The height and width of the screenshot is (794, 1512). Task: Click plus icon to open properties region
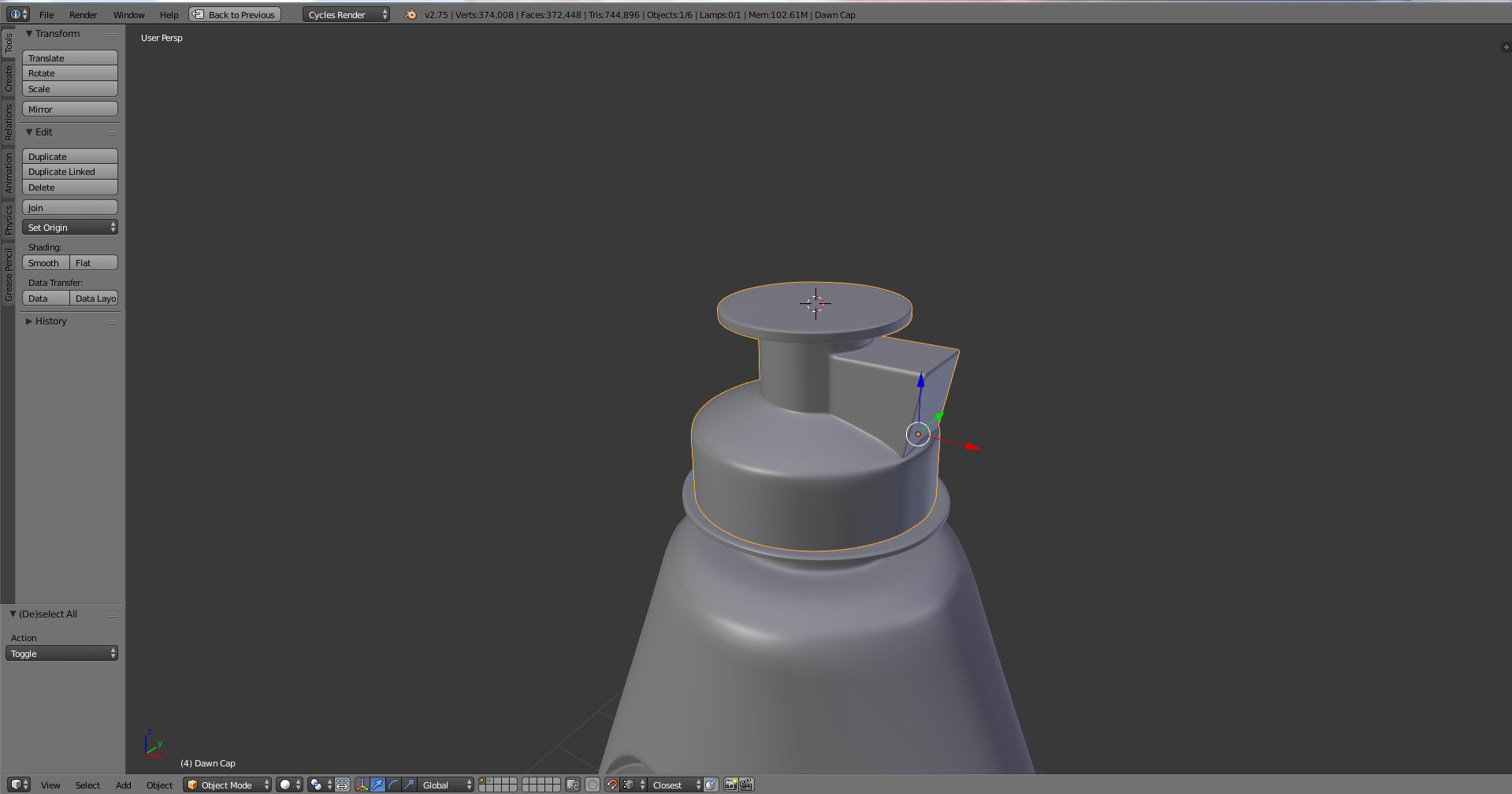point(1506,47)
